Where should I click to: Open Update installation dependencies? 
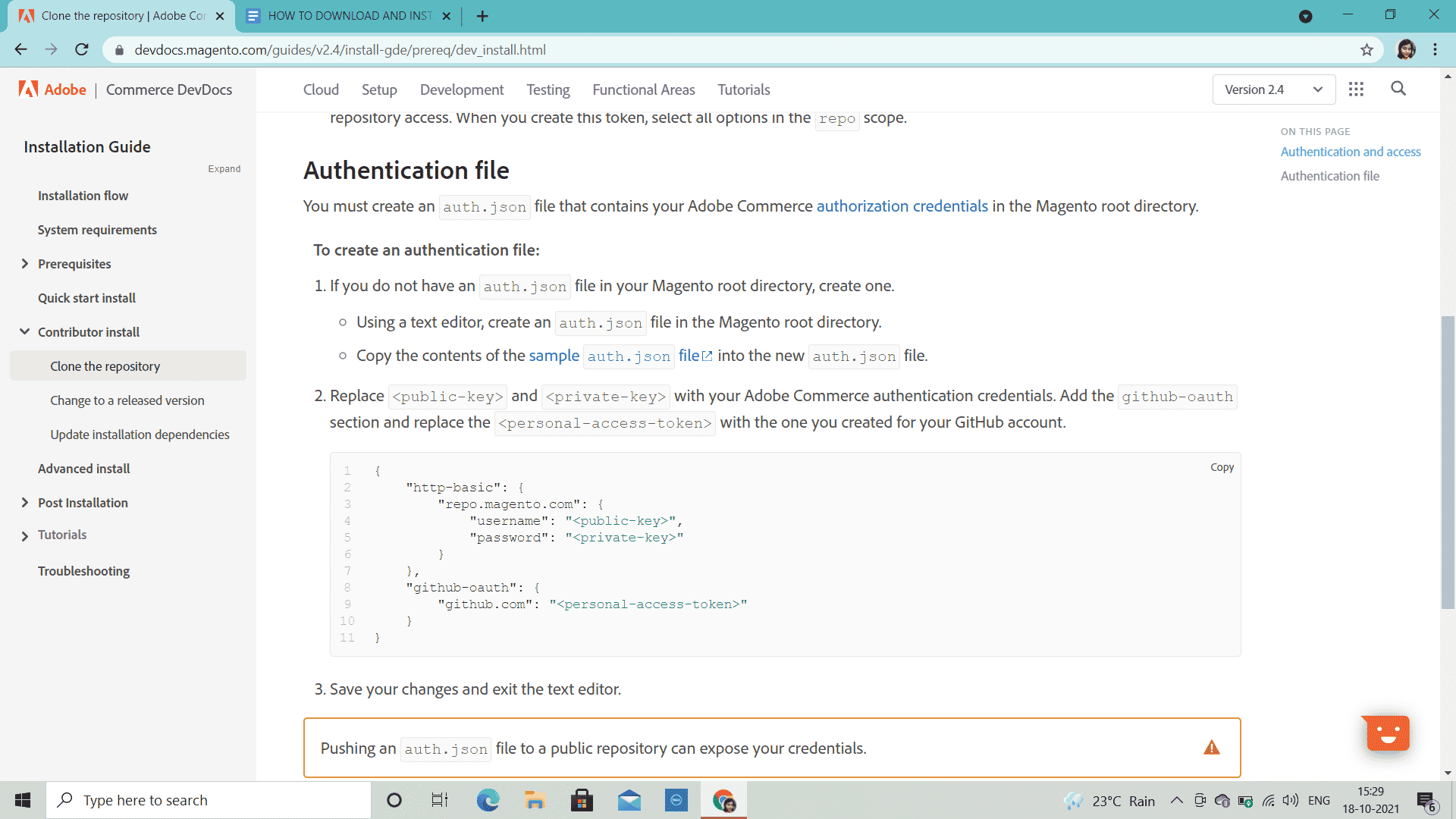[x=140, y=435]
